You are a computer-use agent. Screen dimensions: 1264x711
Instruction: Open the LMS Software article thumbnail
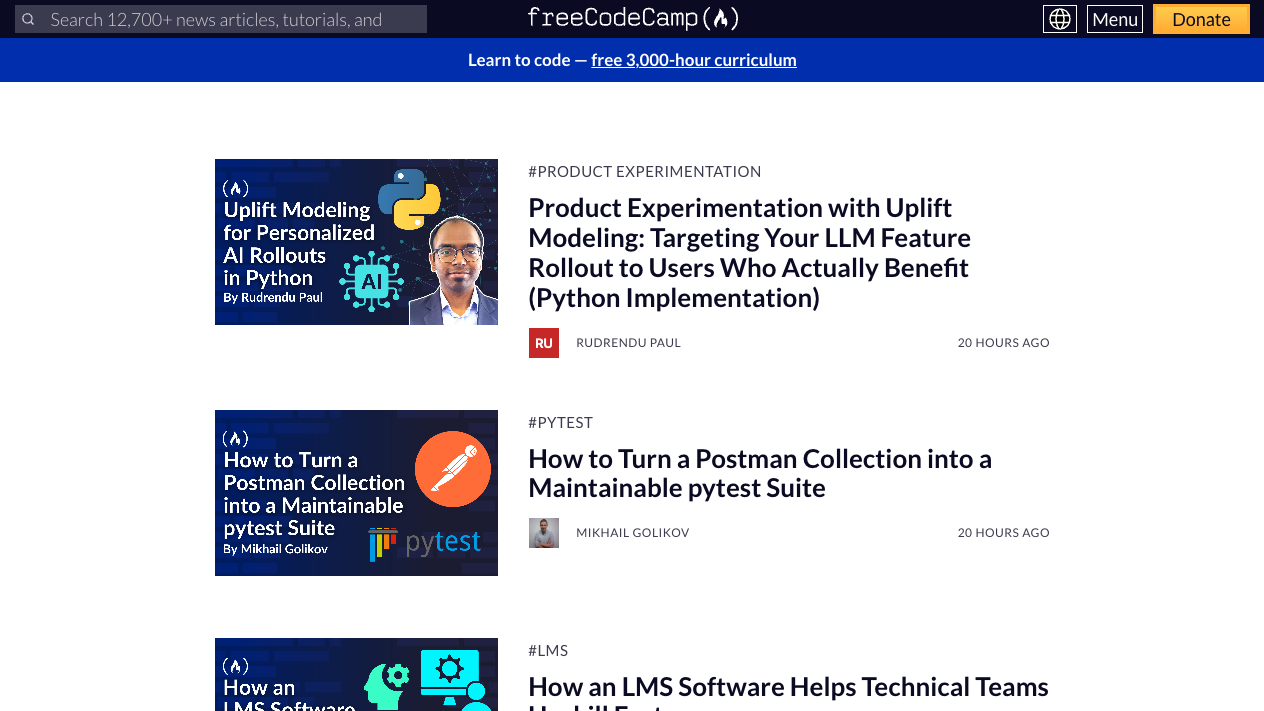click(x=356, y=675)
